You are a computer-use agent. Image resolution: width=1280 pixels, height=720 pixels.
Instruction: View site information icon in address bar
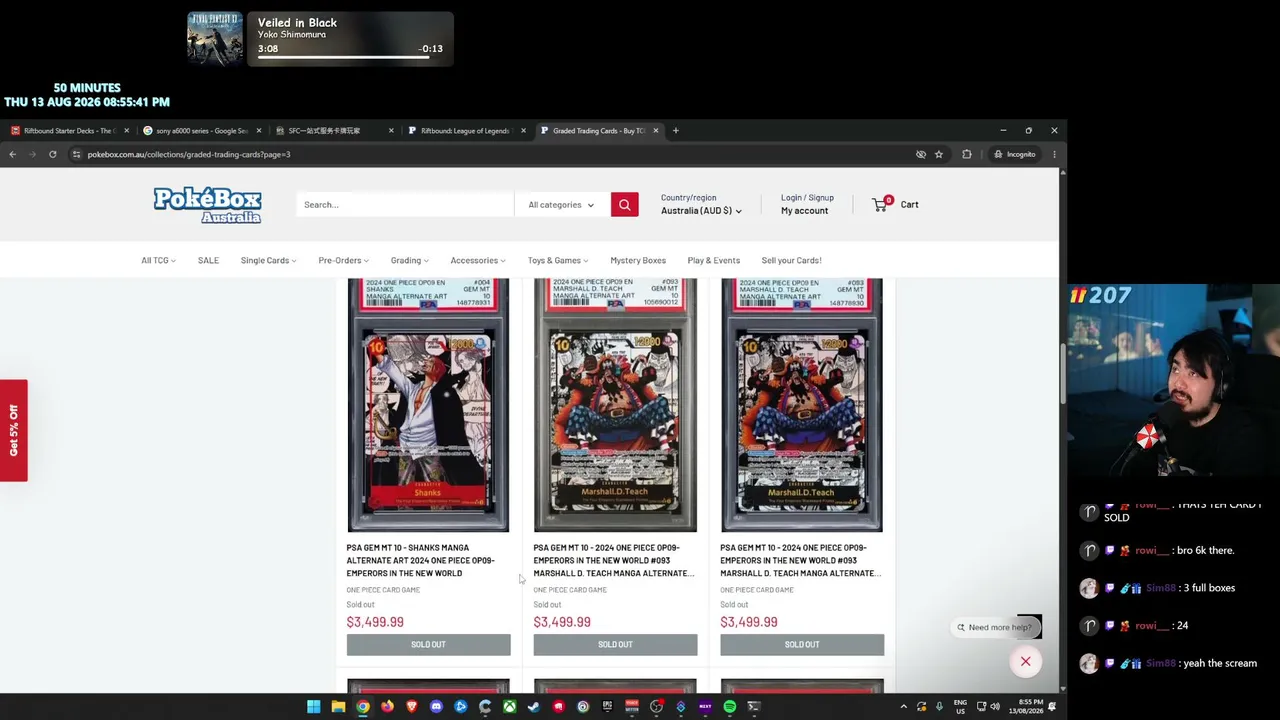76,154
